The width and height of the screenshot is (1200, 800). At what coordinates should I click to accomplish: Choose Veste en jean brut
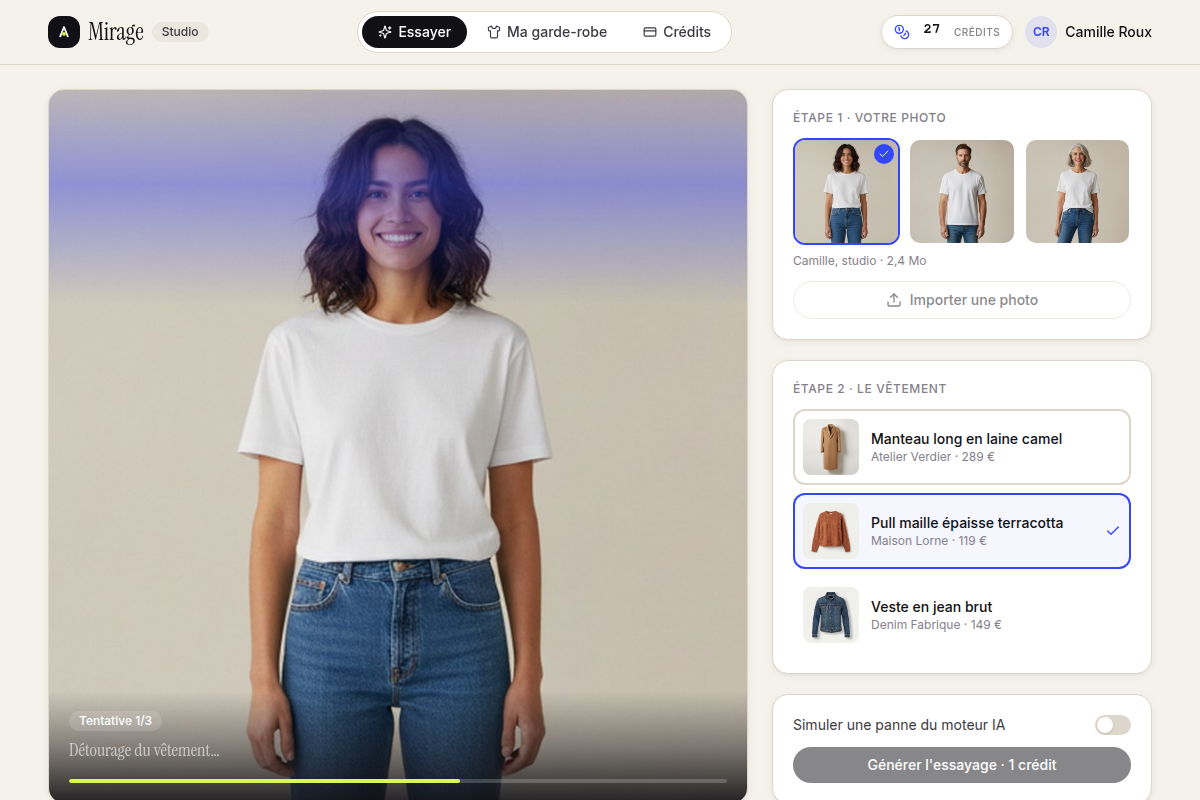click(x=962, y=615)
